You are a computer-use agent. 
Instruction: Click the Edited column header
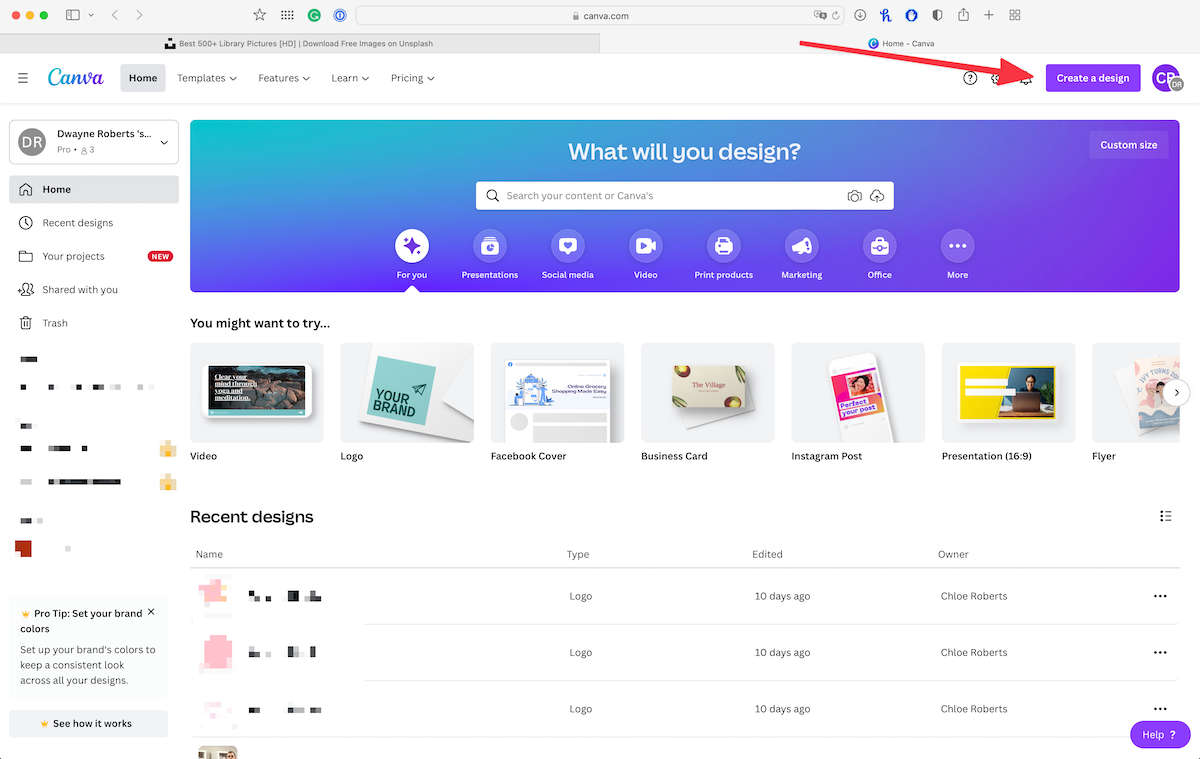tap(767, 554)
